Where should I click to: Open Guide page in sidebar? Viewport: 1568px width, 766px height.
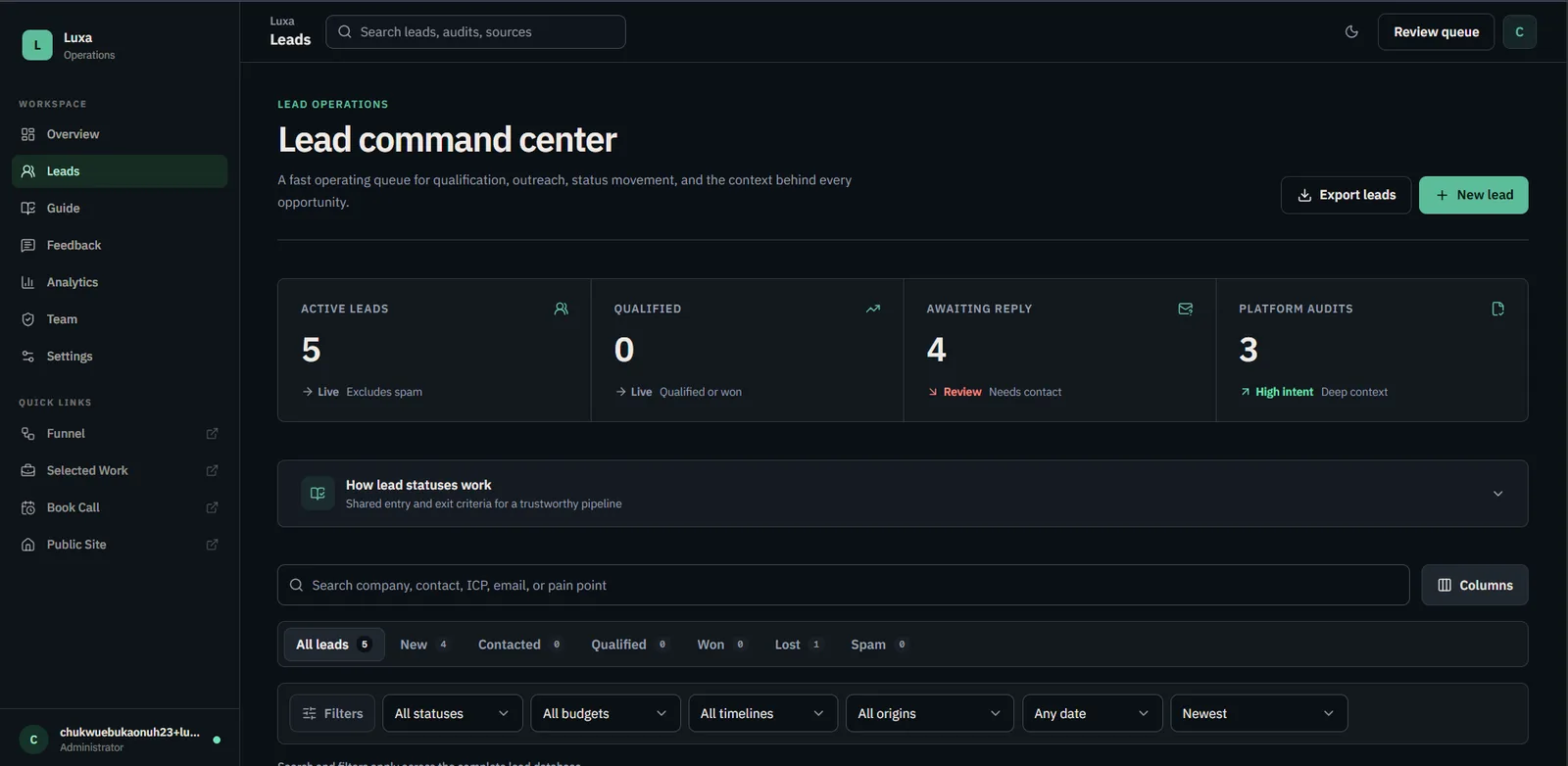coord(120,208)
